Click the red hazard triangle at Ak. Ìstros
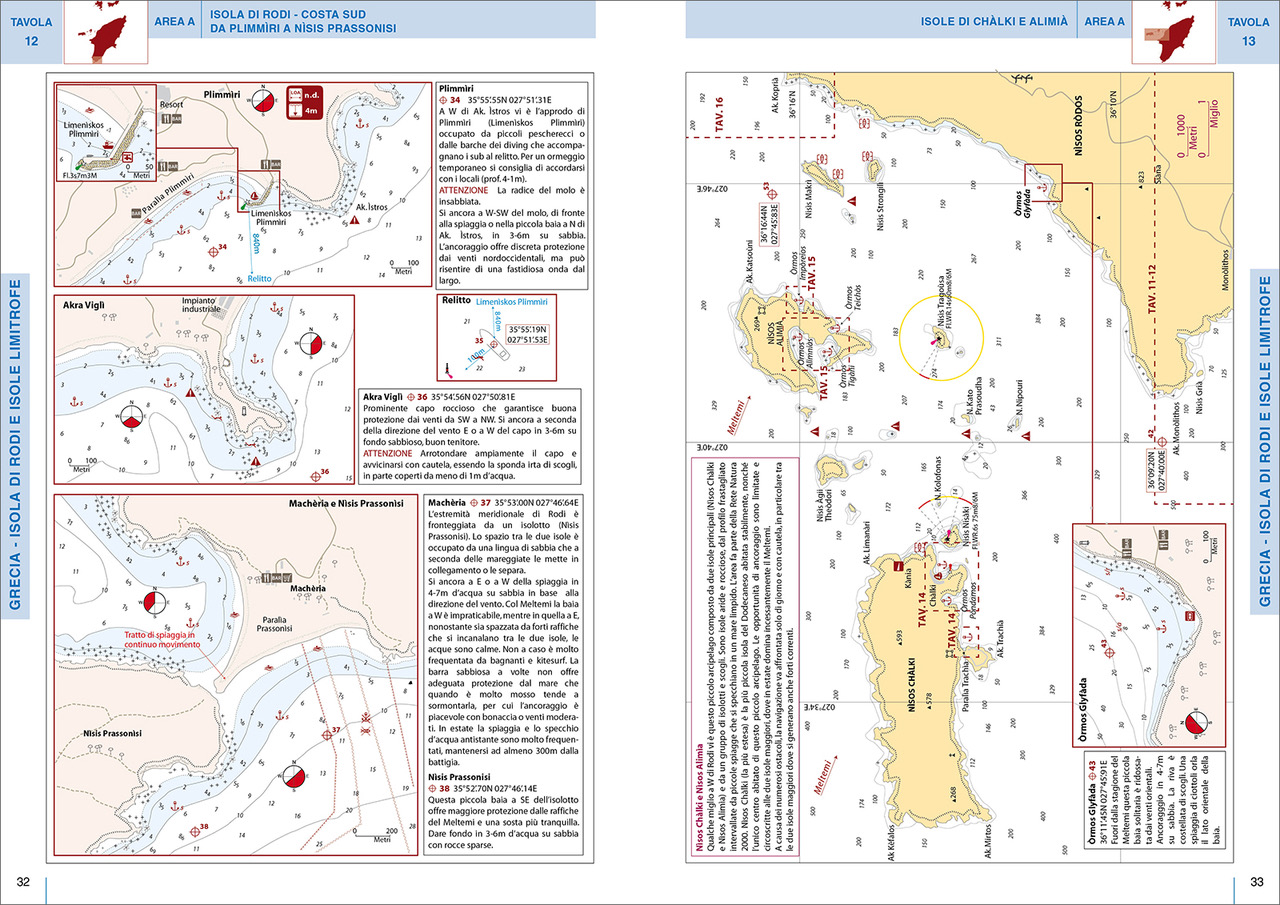 (356, 219)
